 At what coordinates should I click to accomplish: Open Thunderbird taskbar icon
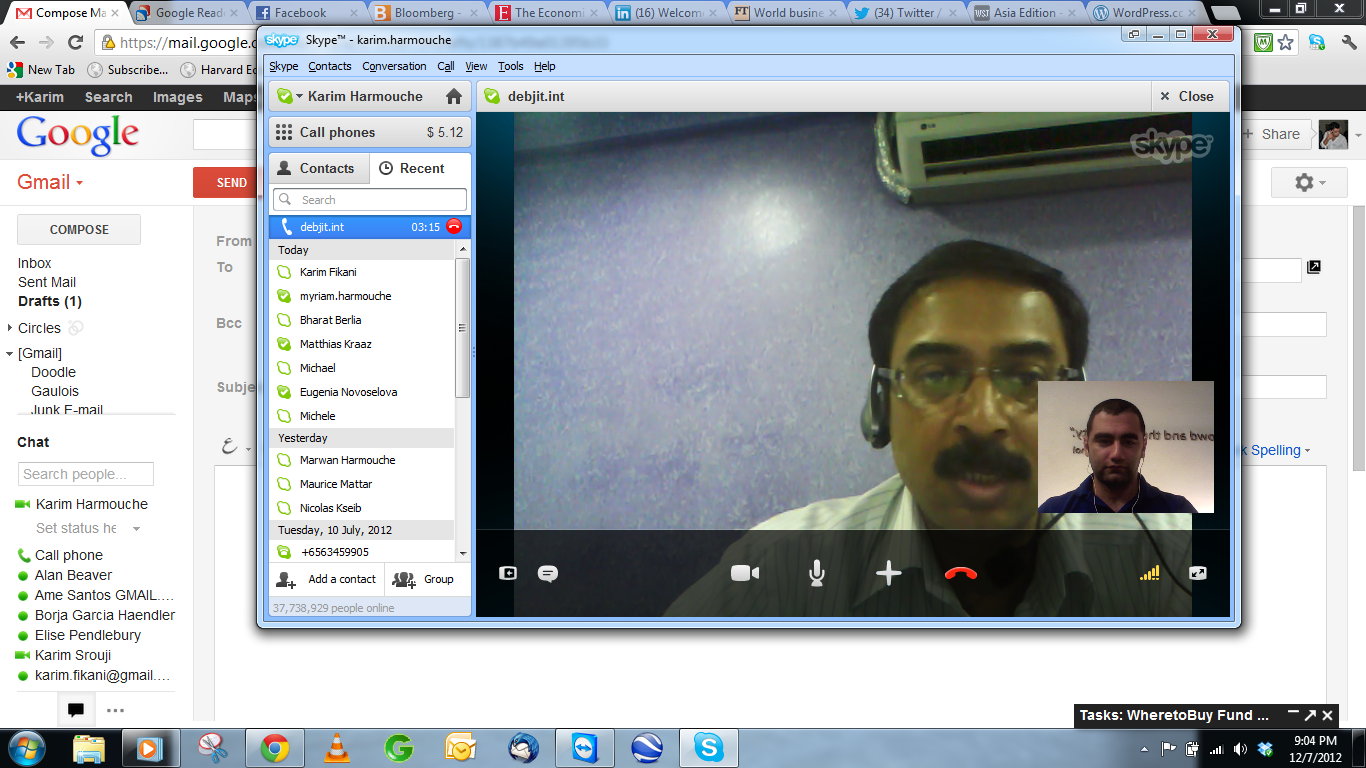click(523, 748)
